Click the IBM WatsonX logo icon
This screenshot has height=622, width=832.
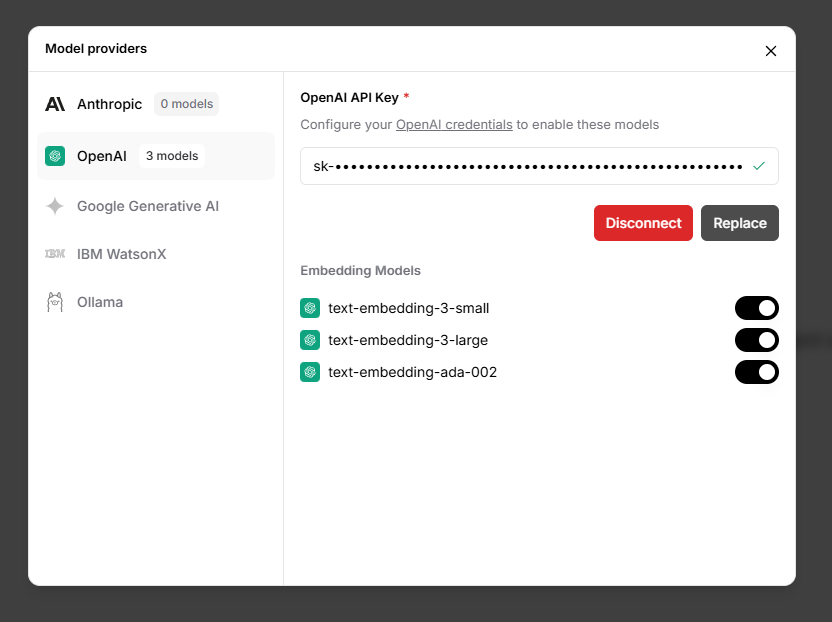point(55,254)
